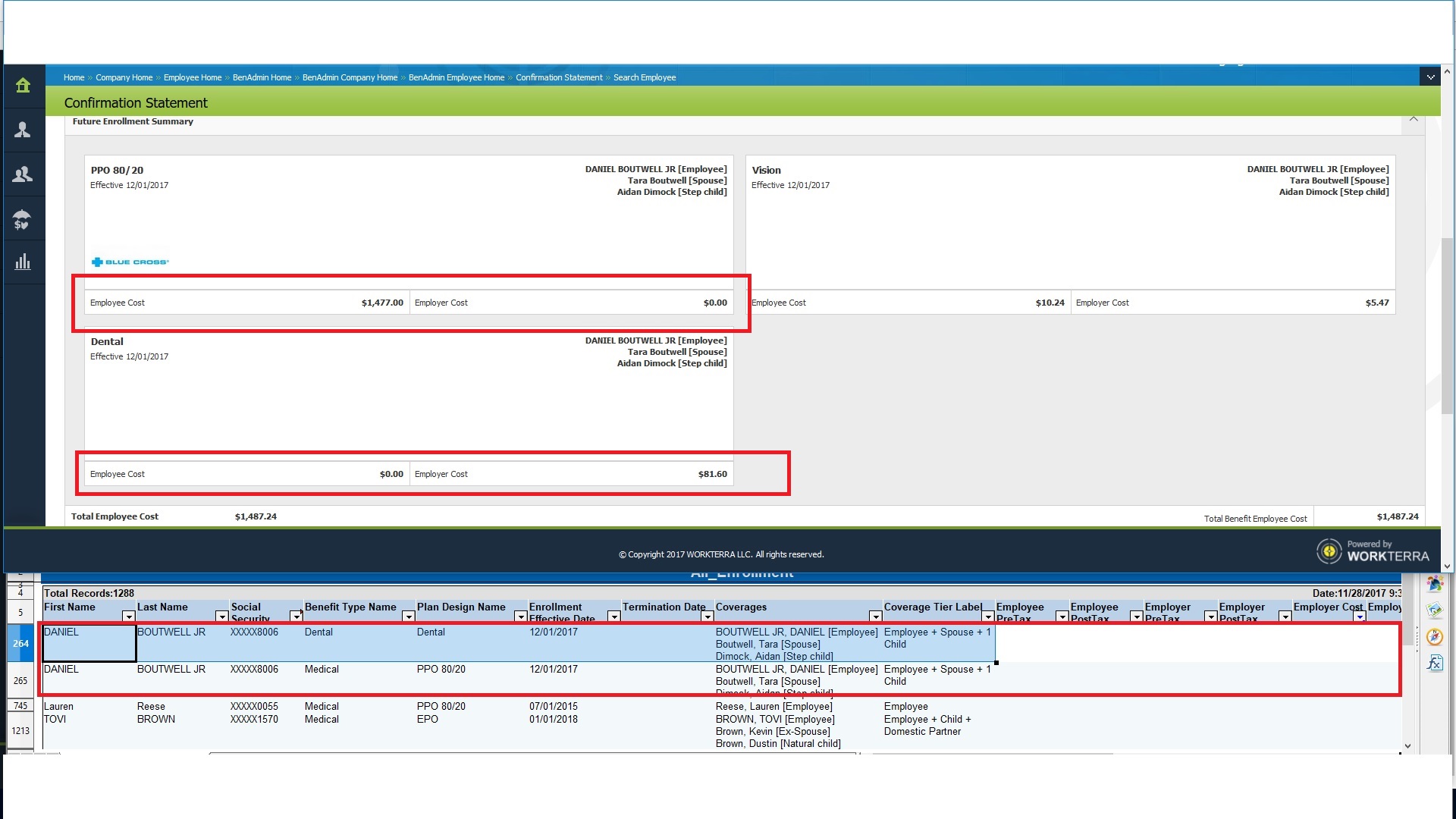Viewport: 1456px width, 819px height.
Task: Click the home icon in sidebar
Action: 23,85
